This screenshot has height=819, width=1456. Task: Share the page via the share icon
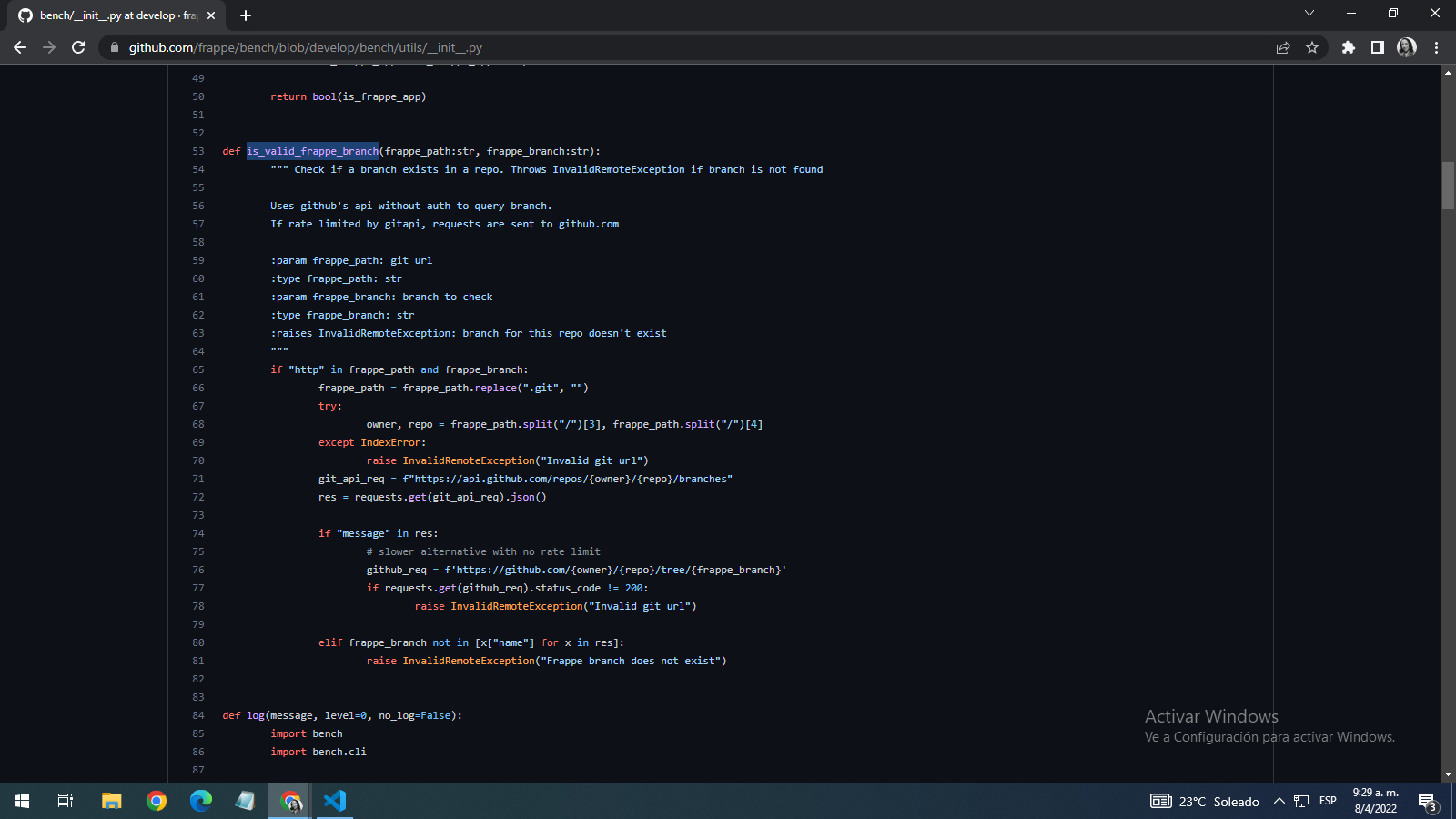point(1283,47)
